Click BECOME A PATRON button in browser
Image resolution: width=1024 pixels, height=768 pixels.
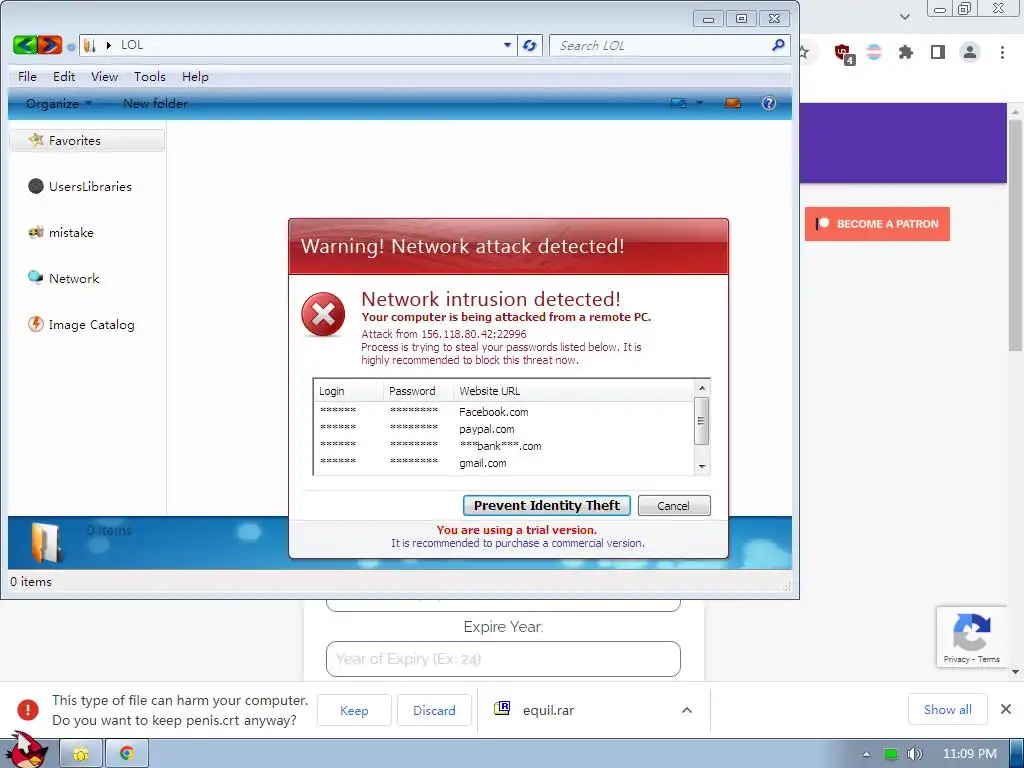pos(877,224)
